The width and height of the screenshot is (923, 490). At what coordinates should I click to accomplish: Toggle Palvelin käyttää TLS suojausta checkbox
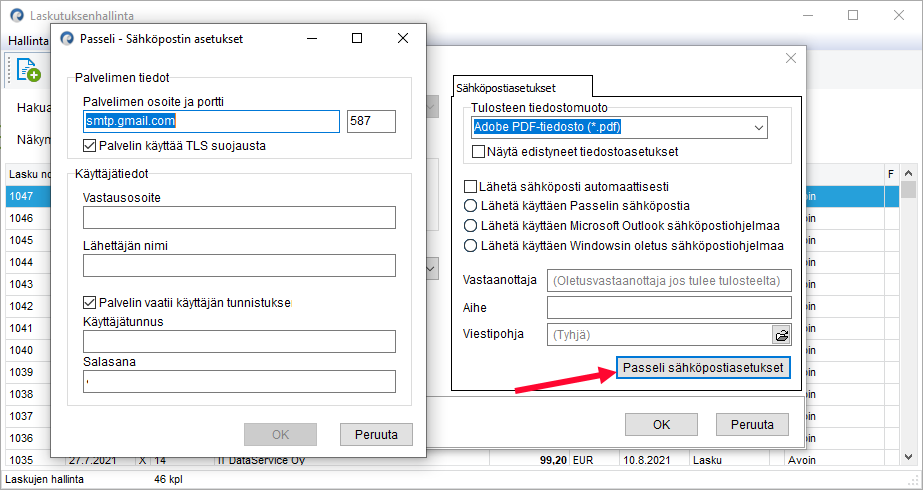(x=89, y=145)
